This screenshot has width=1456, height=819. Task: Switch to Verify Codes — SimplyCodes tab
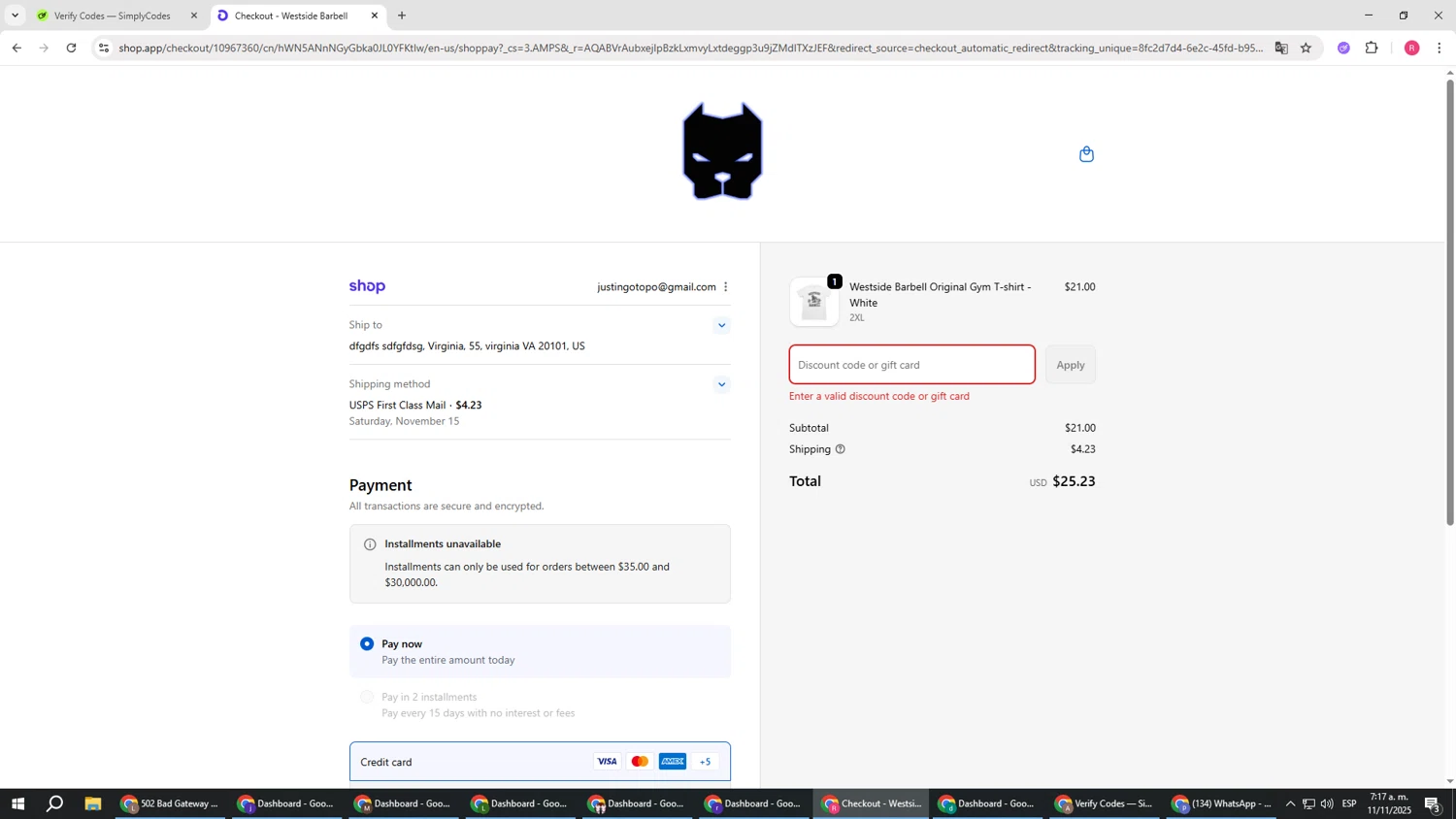pyautogui.click(x=112, y=16)
